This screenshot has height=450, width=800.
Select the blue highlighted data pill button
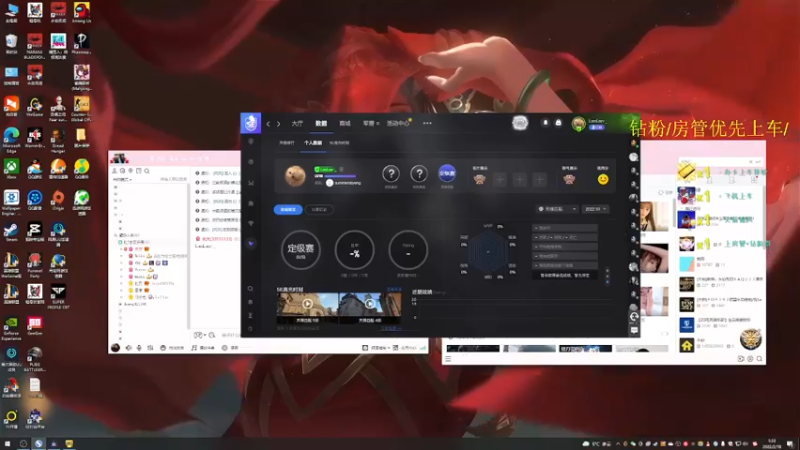[288, 209]
